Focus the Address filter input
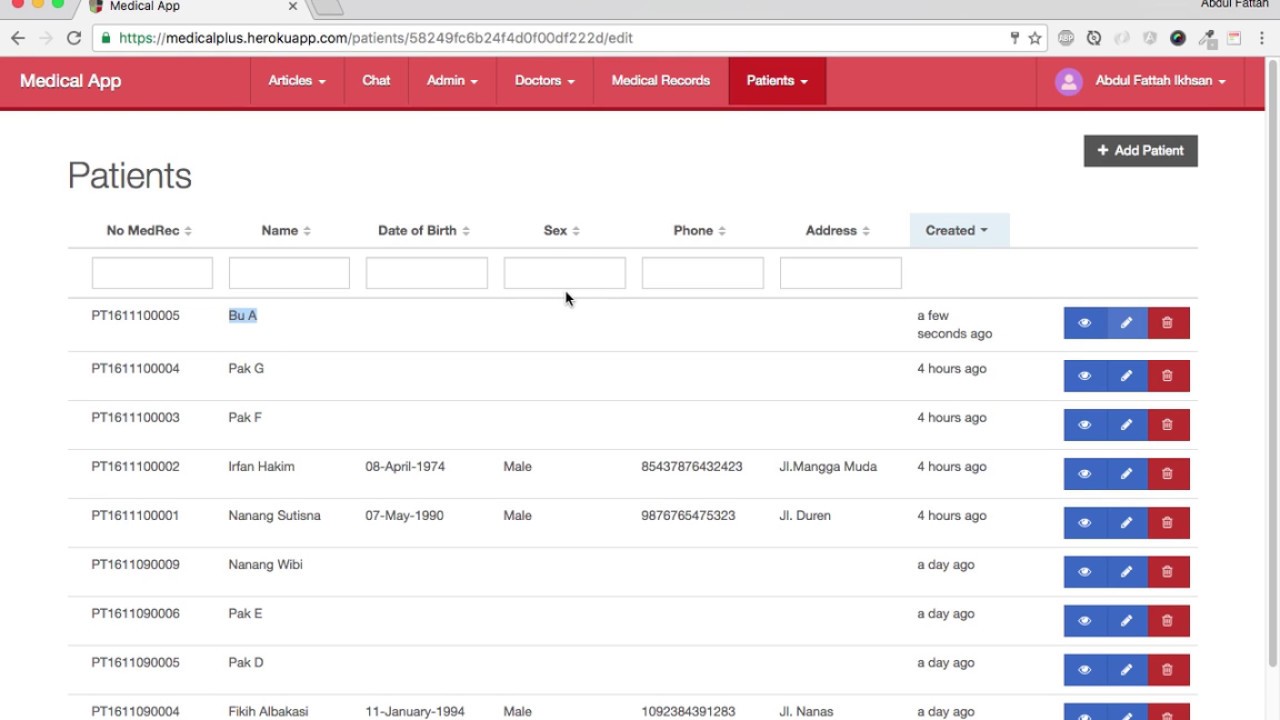1280x720 pixels. pos(841,273)
